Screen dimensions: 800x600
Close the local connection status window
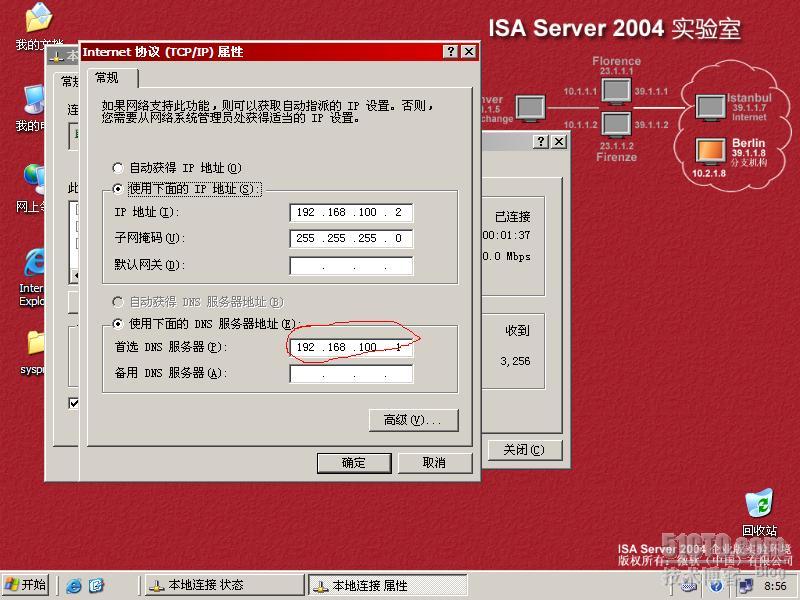[559, 142]
